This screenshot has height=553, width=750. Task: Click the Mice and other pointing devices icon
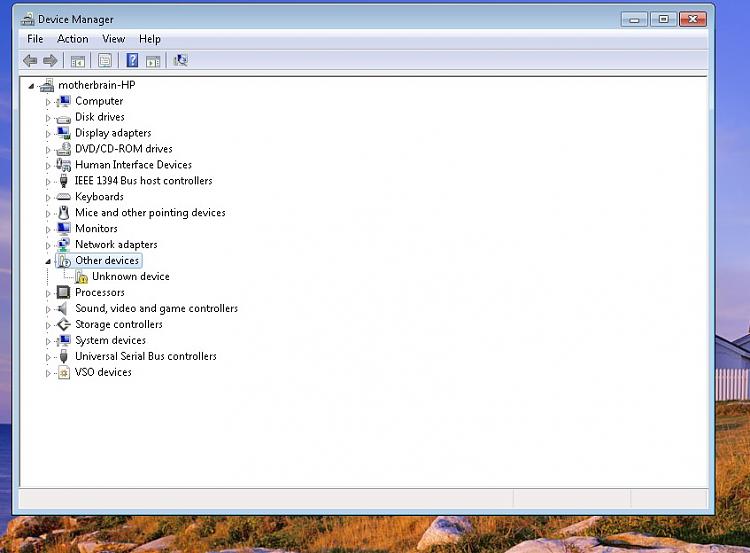pos(64,212)
